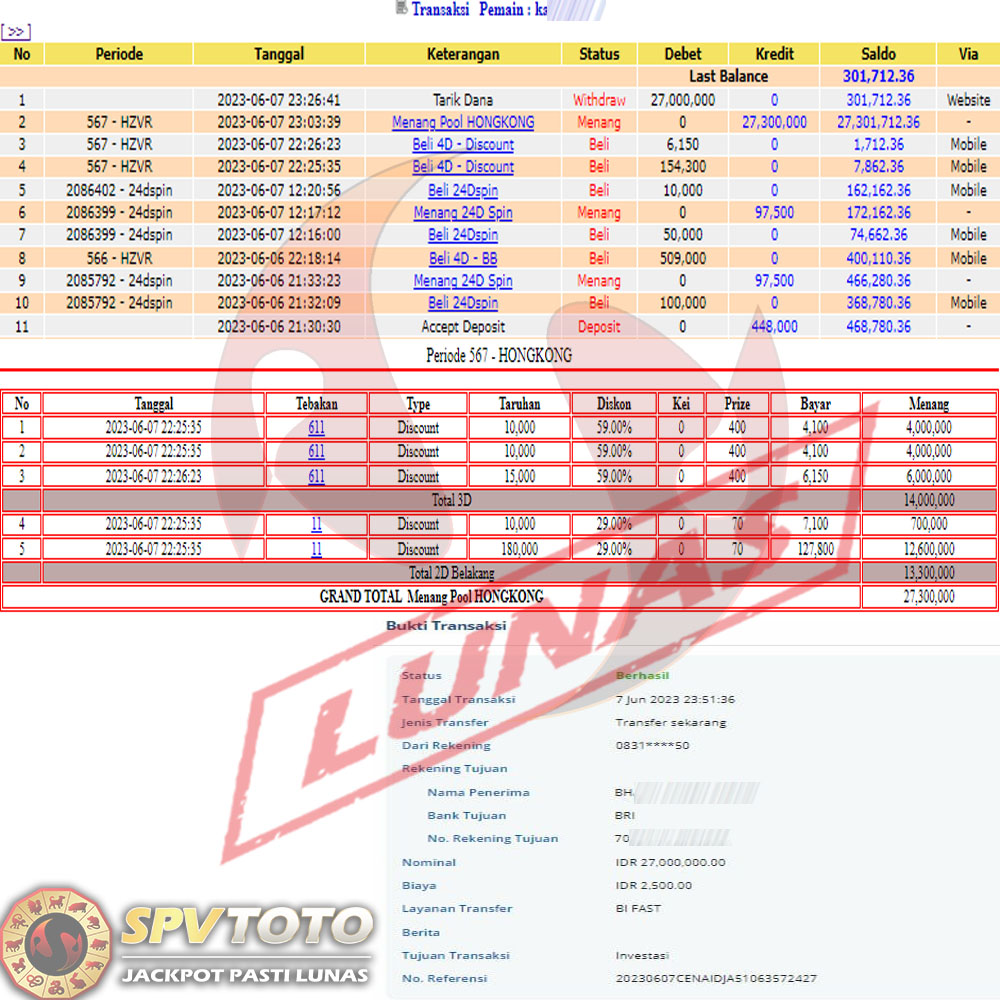Click Tebakan 11 link with 180,000 Taruhan

pyautogui.click(x=316, y=549)
